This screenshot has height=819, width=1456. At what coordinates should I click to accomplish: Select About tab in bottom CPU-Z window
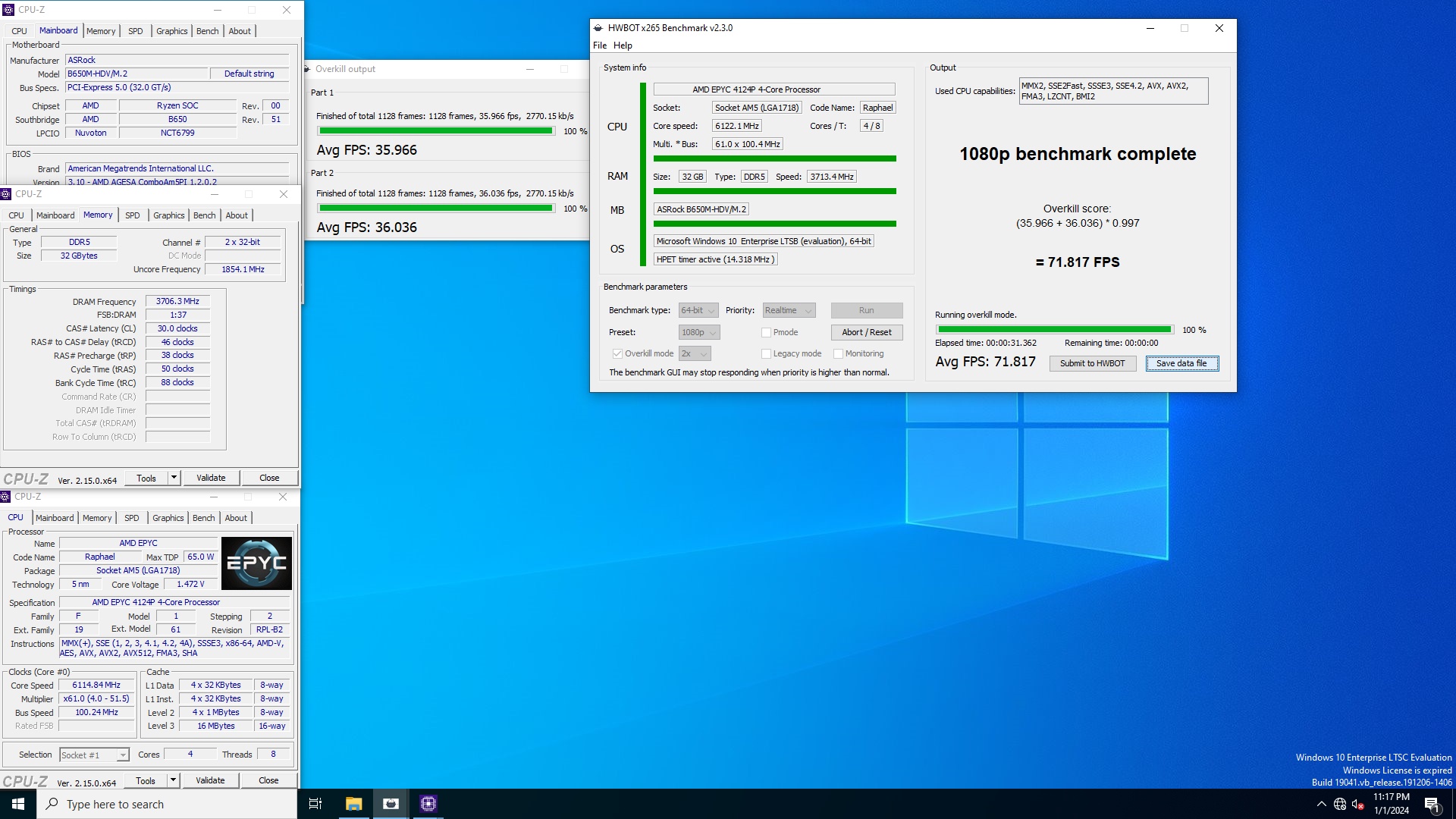236,518
